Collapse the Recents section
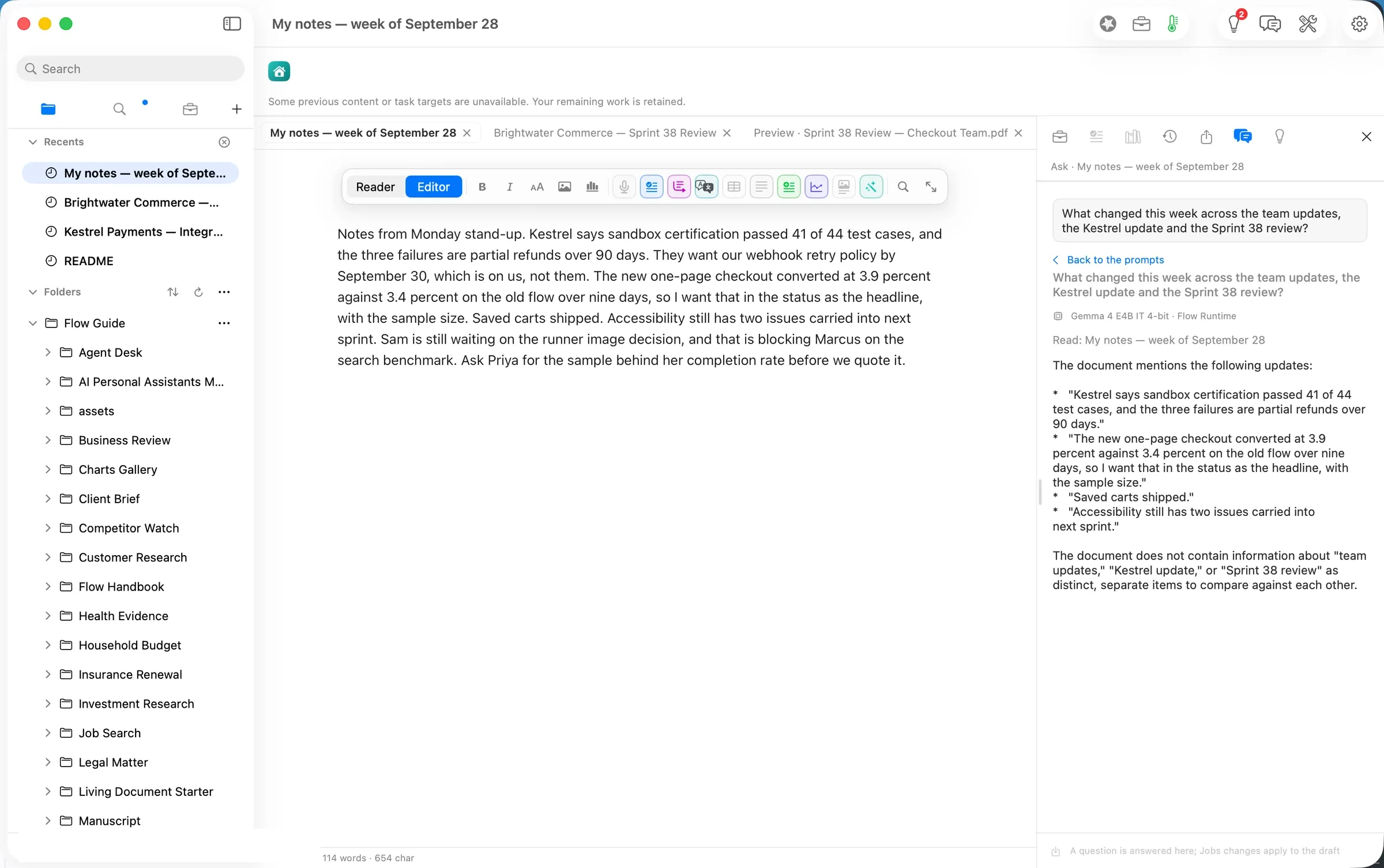Viewport: 1384px width, 868px height. pyautogui.click(x=33, y=142)
